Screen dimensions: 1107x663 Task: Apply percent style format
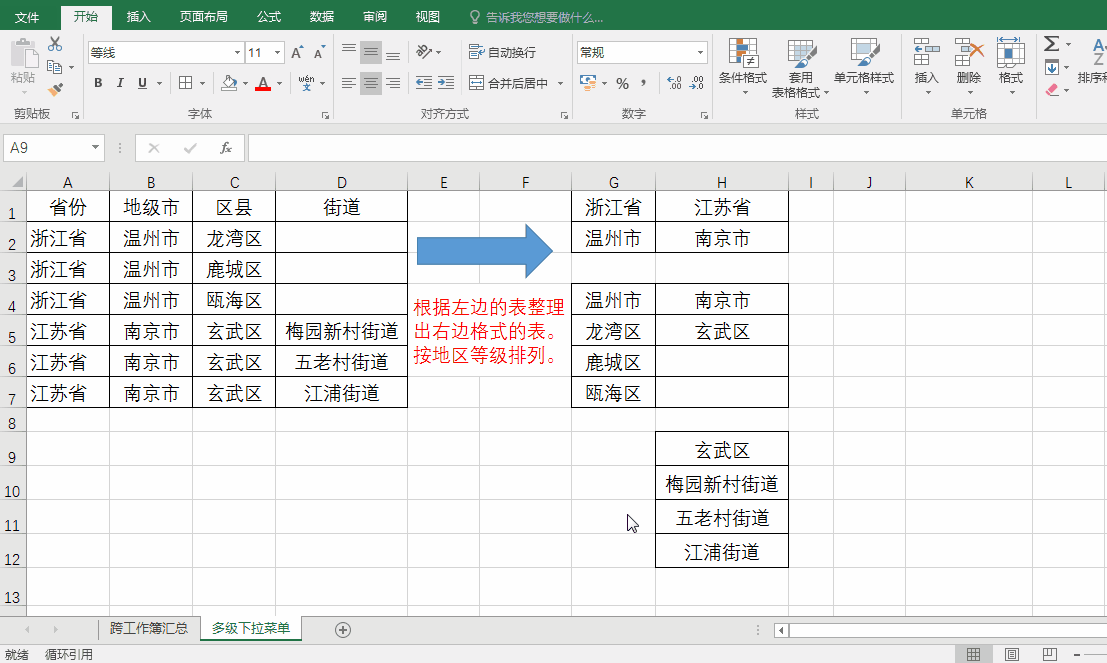click(622, 83)
